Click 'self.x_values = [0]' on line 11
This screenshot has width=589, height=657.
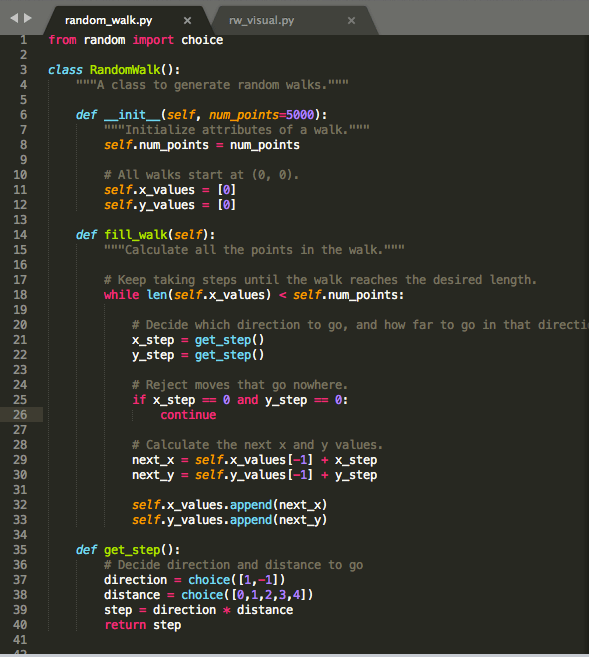click(x=170, y=190)
